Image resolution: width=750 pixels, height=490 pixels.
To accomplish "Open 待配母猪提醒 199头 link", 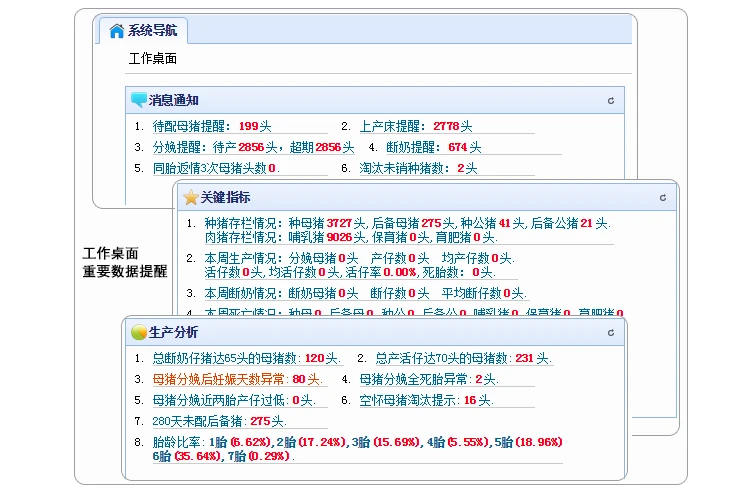I will point(212,126).
